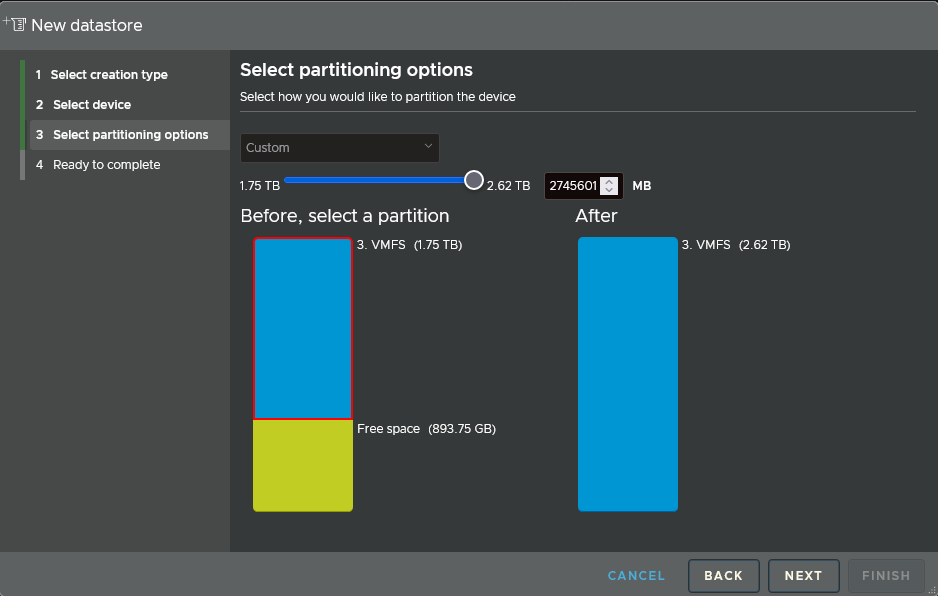This screenshot has height=596, width=938.
Task: Click the partition size slider handle
Action: (x=473, y=180)
